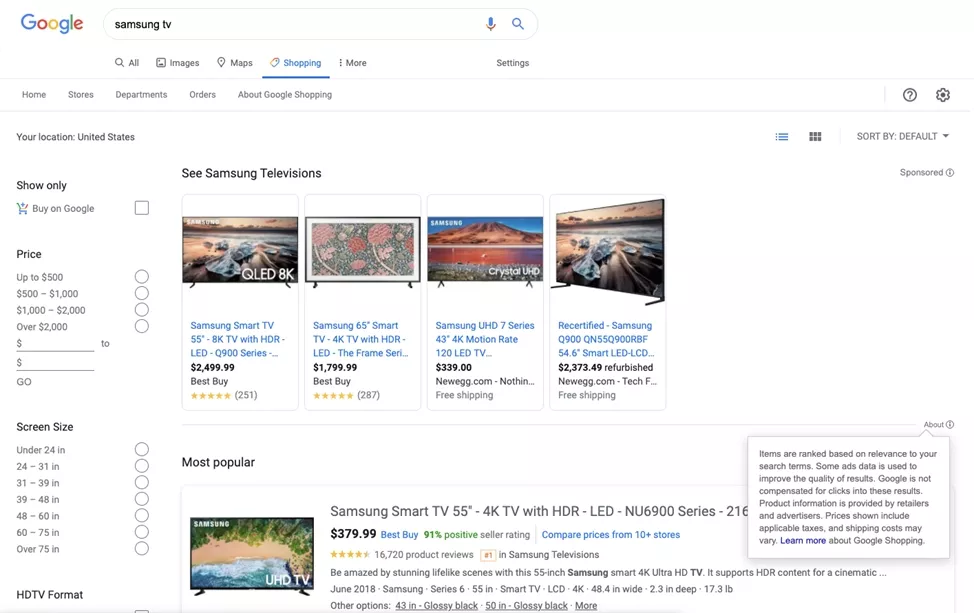The height and width of the screenshot is (613, 974).
Task: Click the maximum price field
Action: pos(55,363)
